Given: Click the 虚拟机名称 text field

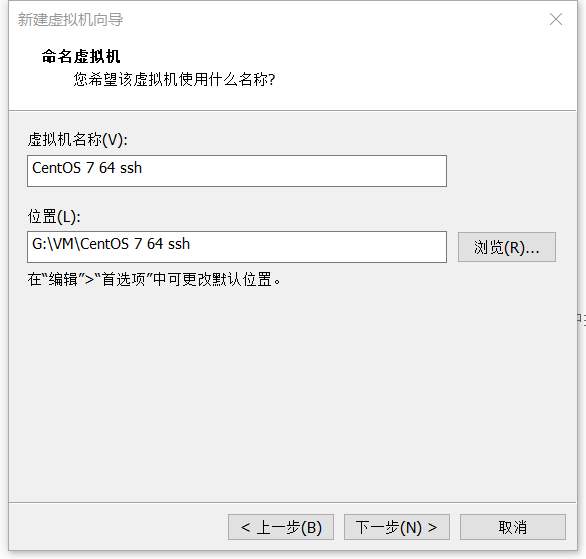Looking at the screenshot, I should click(x=237, y=171).
